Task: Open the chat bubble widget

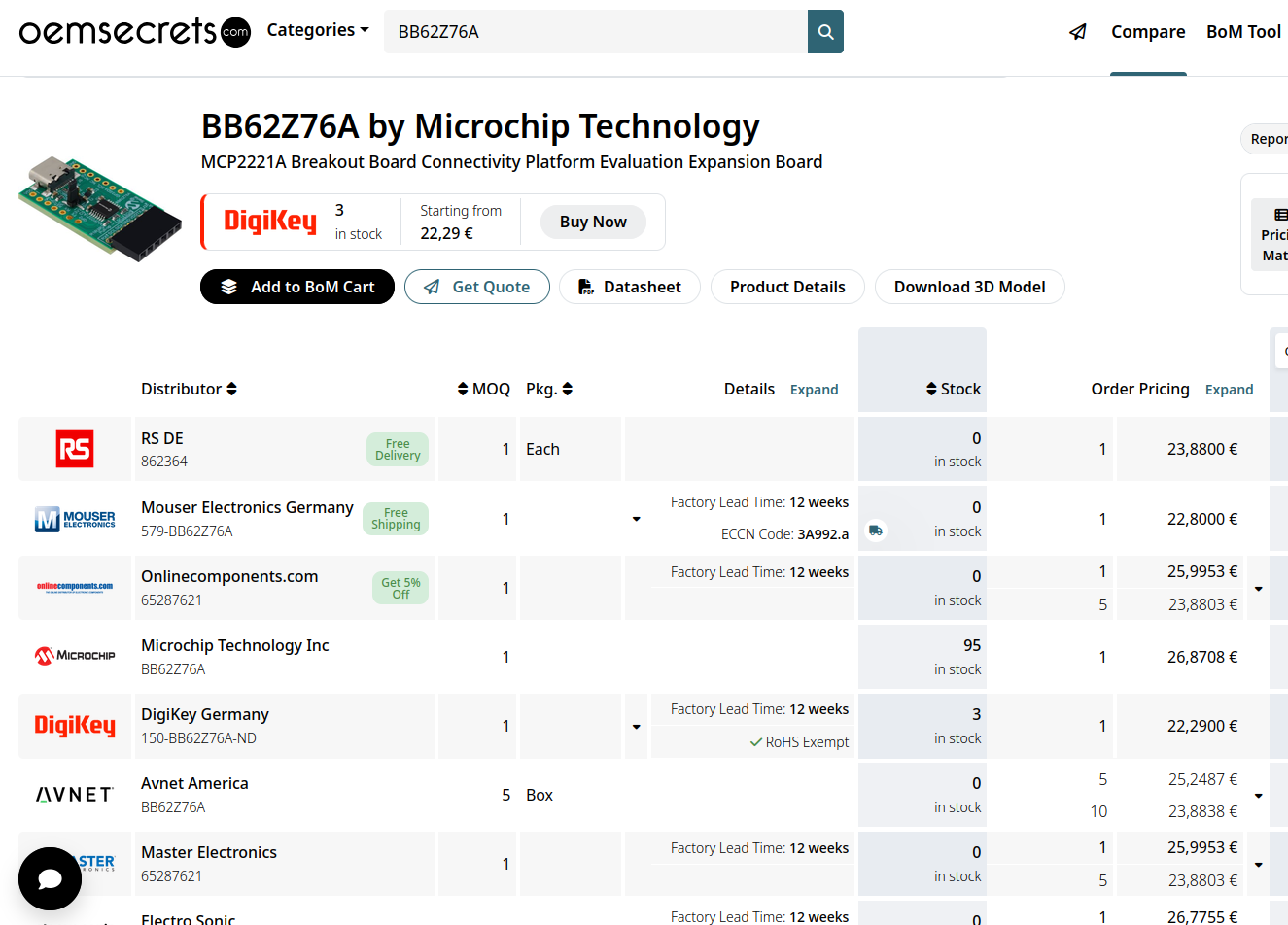Action: 50,878
